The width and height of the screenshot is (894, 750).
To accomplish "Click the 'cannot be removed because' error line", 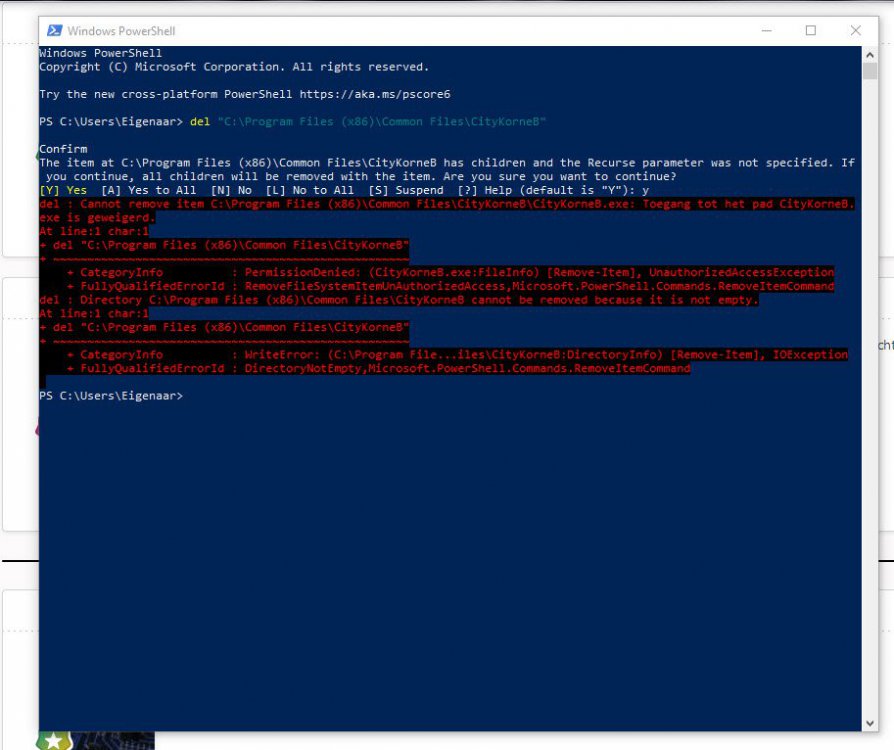I will pyautogui.click(x=399, y=299).
